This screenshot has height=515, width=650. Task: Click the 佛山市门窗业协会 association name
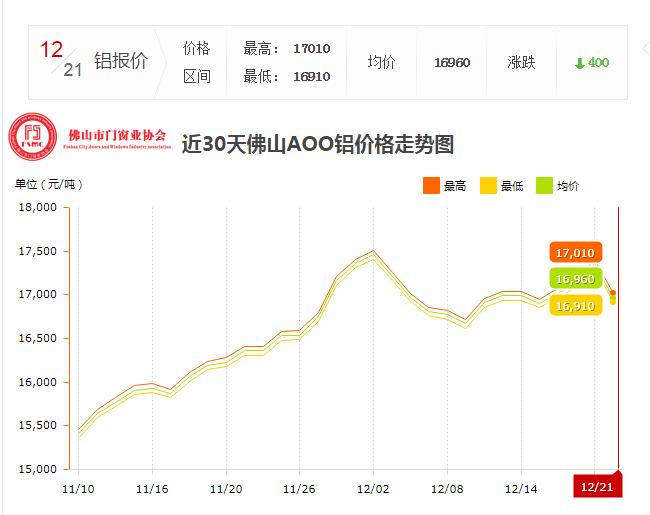click(x=117, y=135)
